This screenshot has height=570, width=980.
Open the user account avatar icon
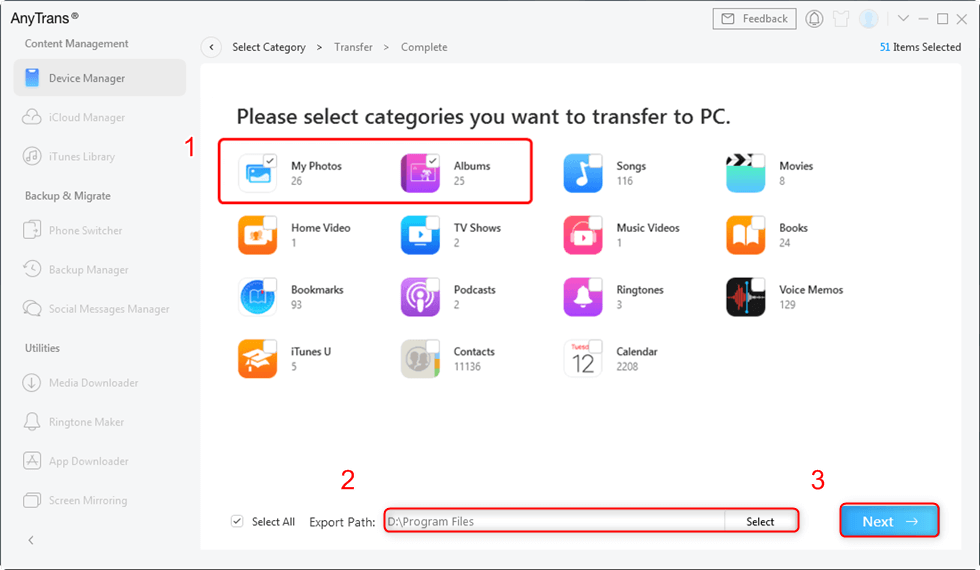869,19
